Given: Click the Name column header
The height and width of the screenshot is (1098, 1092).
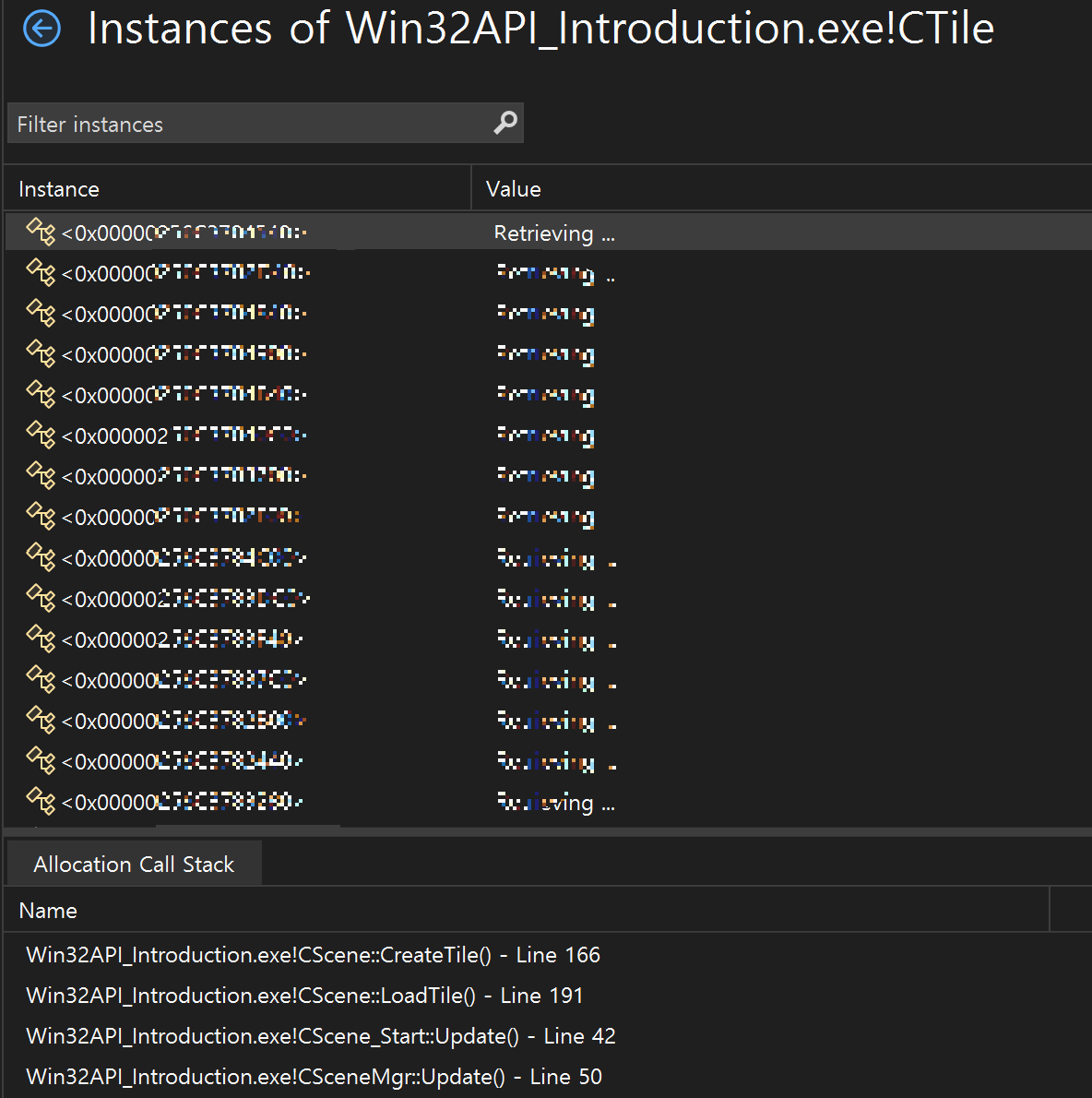Looking at the screenshot, I should click(x=48, y=910).
